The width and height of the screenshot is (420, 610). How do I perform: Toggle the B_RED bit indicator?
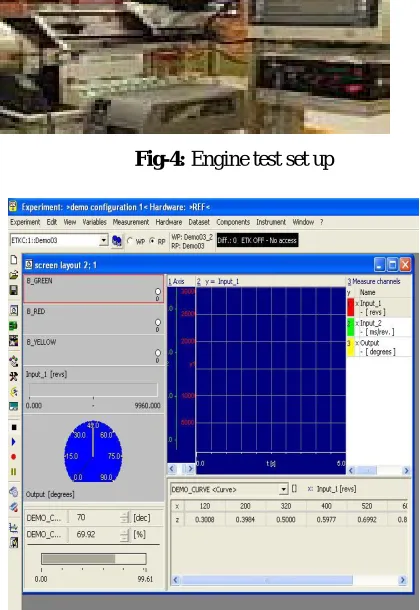pos(158,322)
